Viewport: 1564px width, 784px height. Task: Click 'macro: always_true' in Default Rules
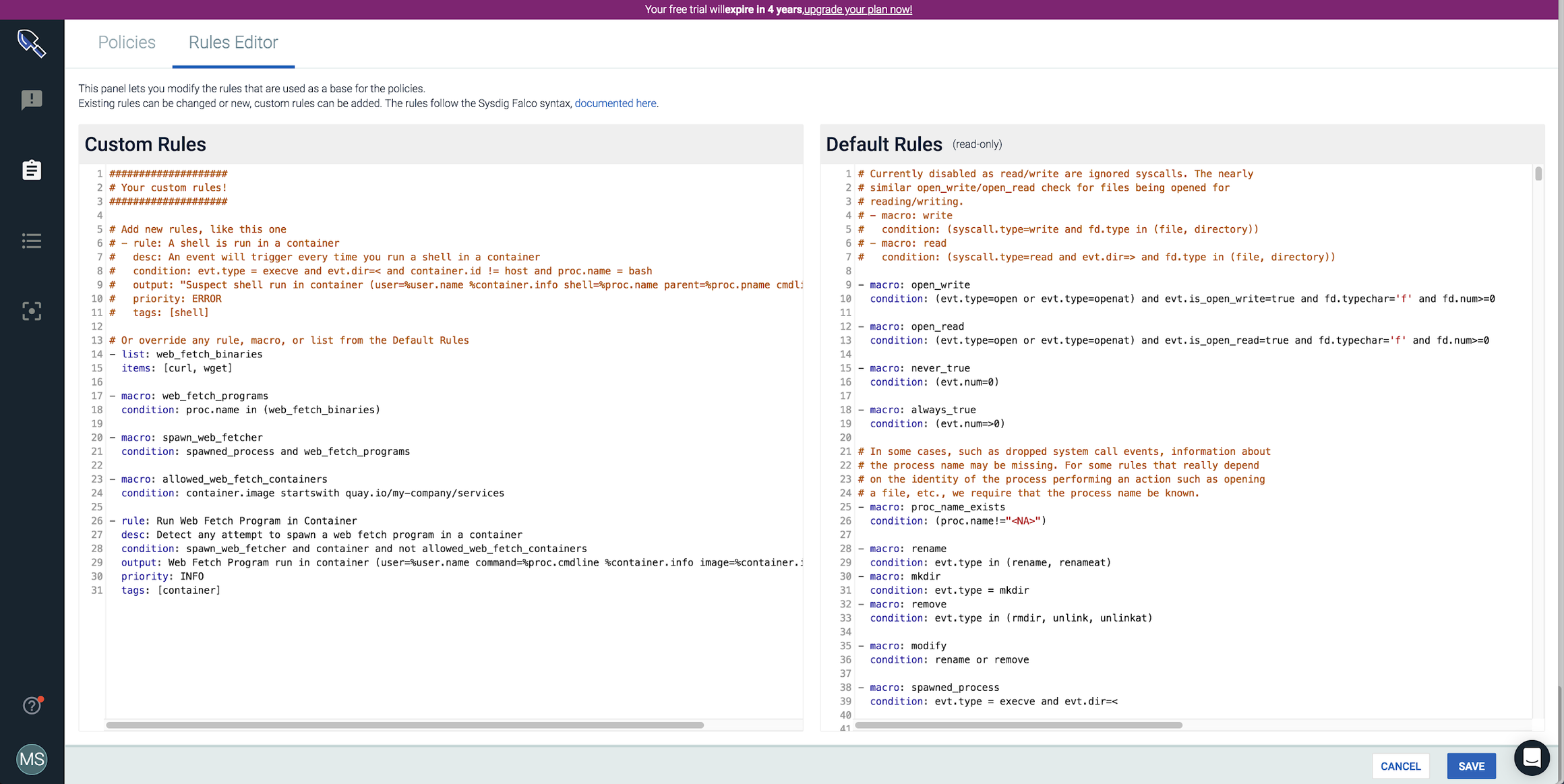917,410
